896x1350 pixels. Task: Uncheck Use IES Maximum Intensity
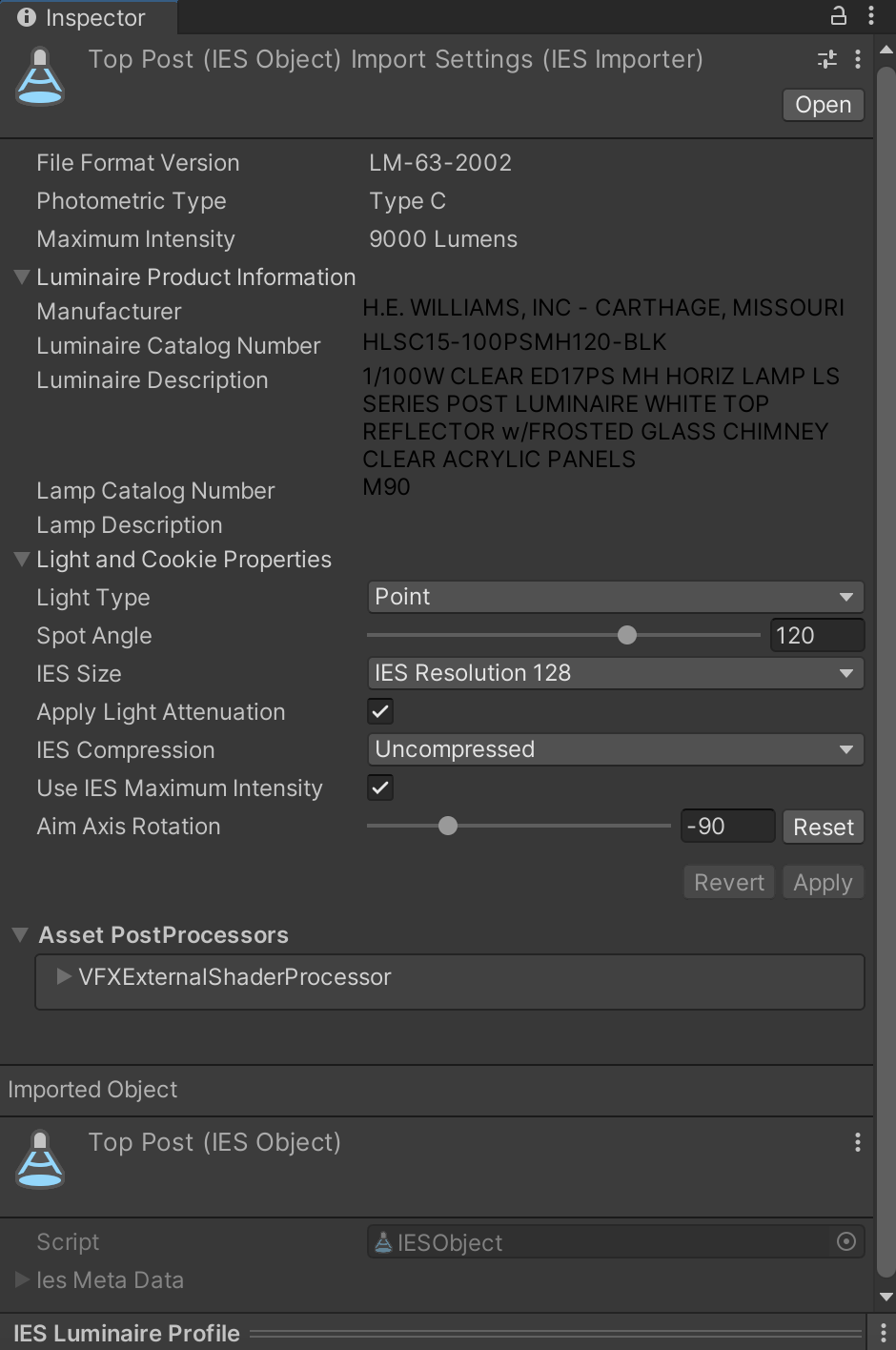click(380, 787)
